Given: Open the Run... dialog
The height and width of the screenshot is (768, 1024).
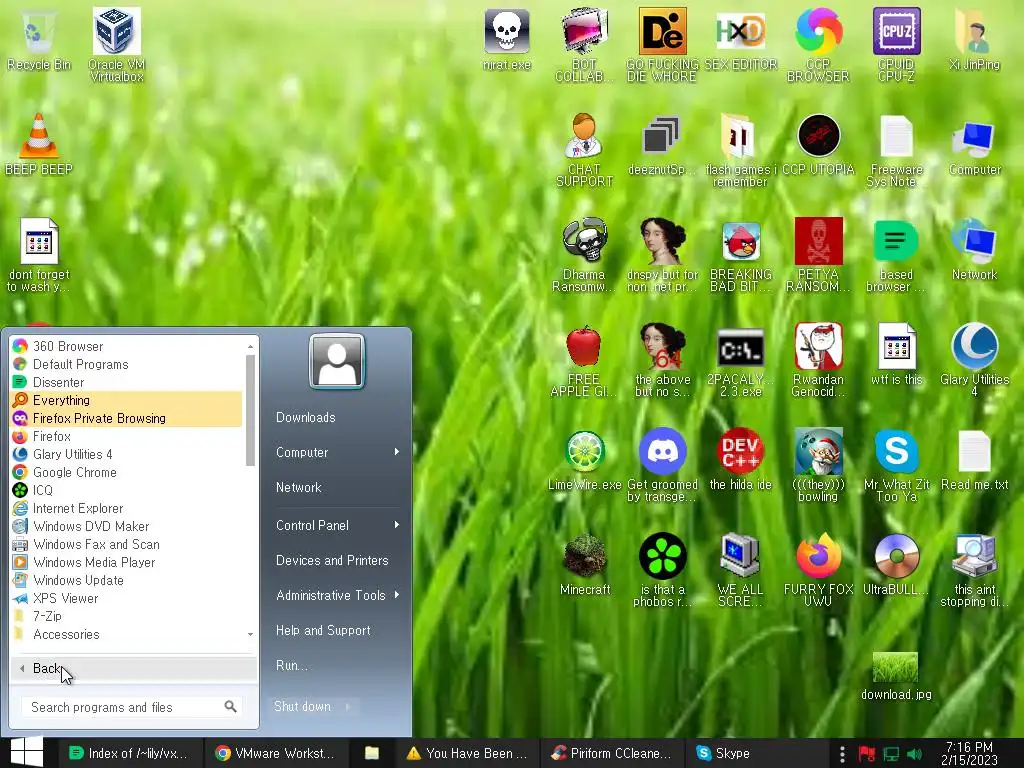Looking at the screenshot, I should [291, 665].
